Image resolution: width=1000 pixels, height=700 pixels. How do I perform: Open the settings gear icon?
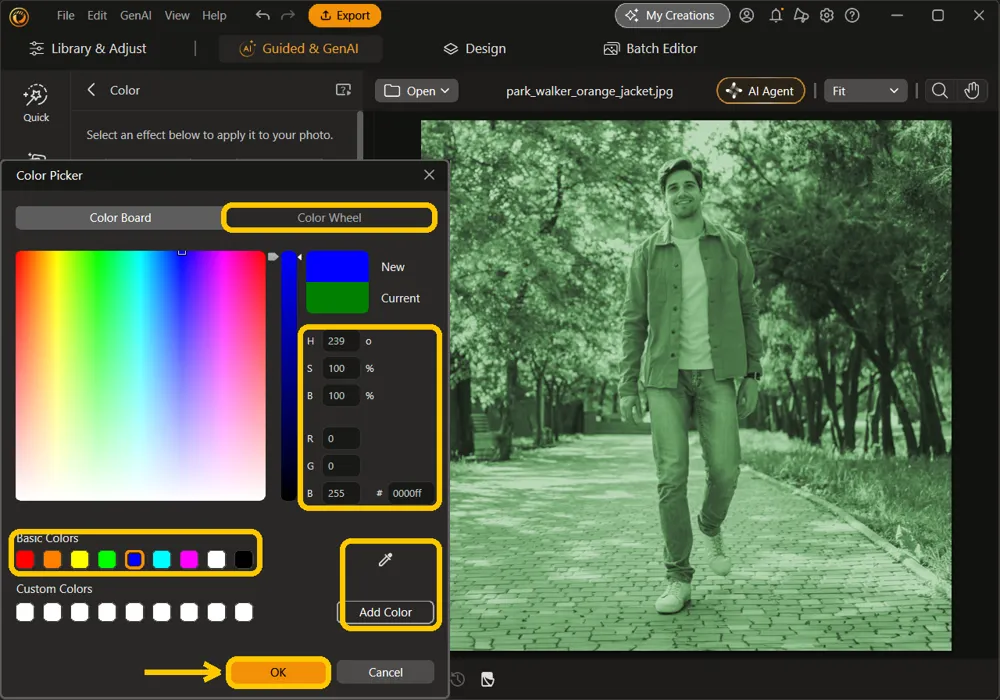point(827,15)
